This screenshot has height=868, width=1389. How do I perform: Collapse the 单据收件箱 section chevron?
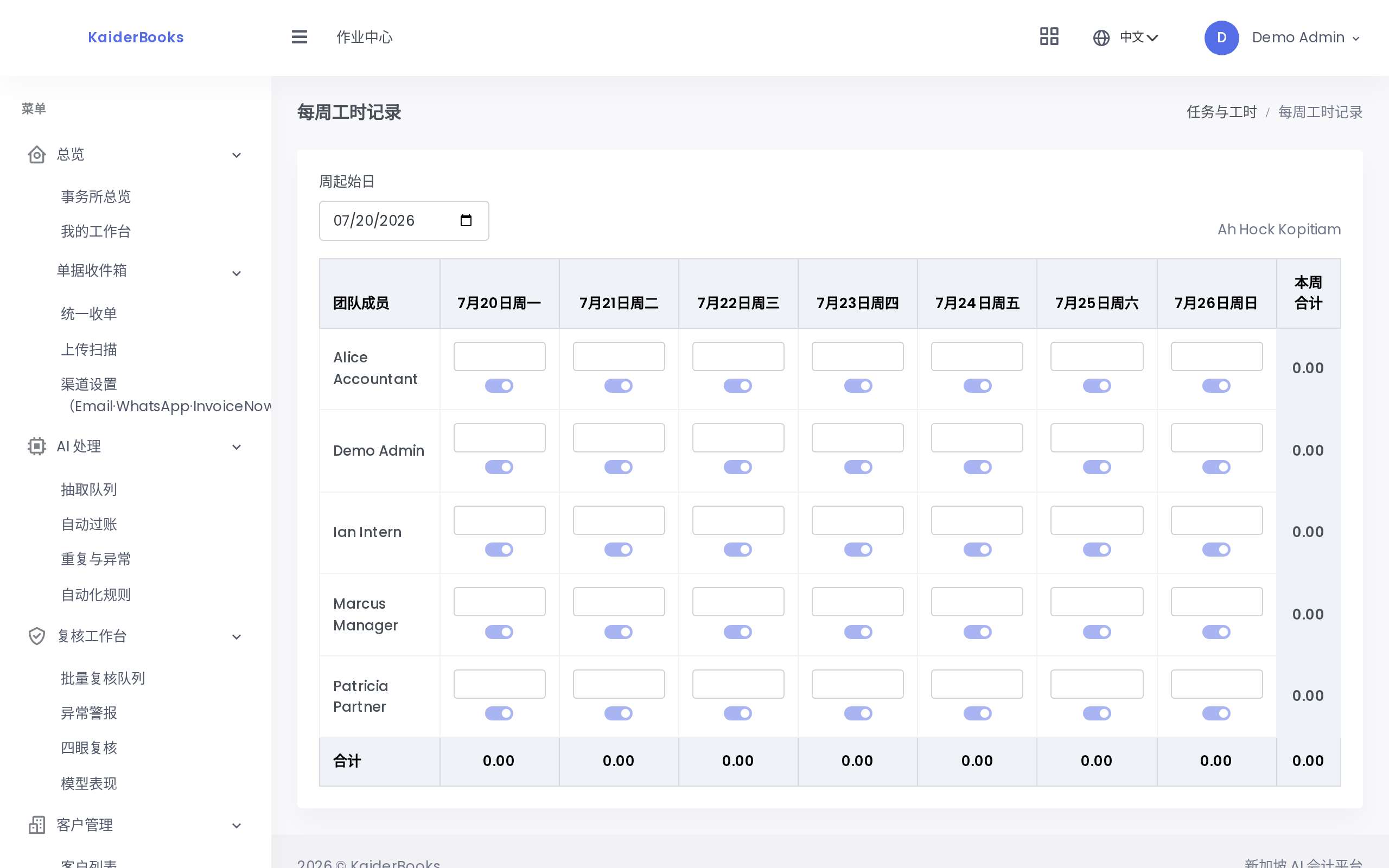(x=237, y=273)
